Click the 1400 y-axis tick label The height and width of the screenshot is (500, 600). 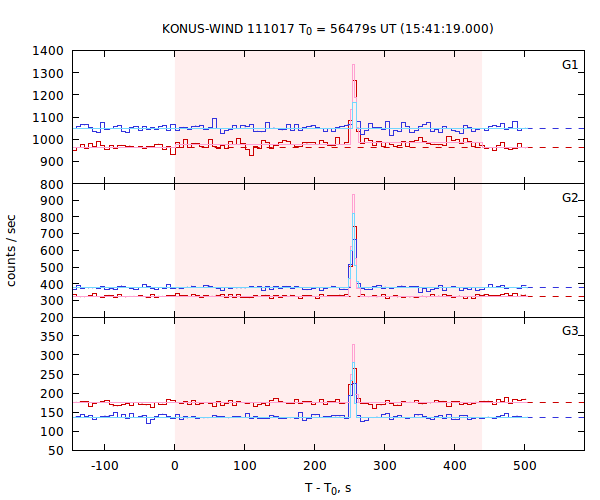48,51
